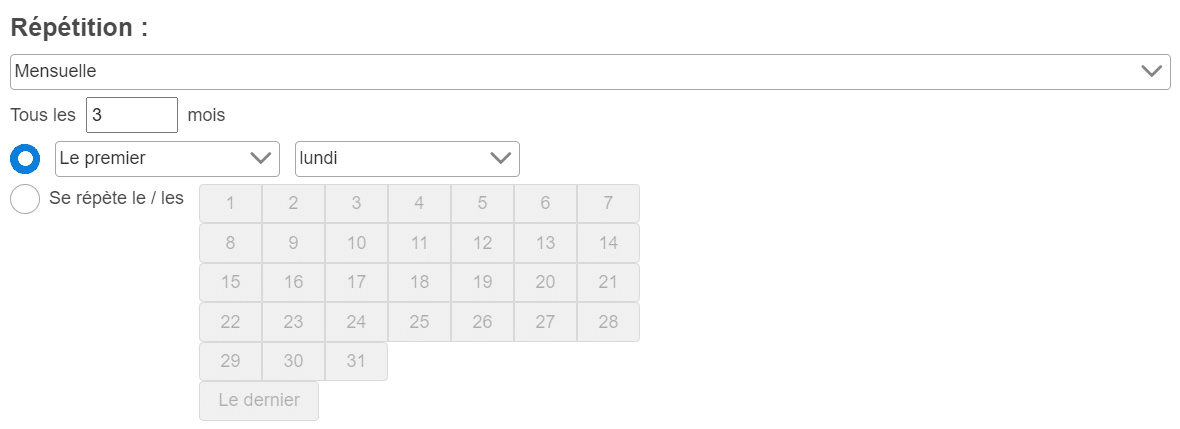Open the Mensuelle repetition dropdown
This screenshot has height=429, width=1180.
(590, 72)
